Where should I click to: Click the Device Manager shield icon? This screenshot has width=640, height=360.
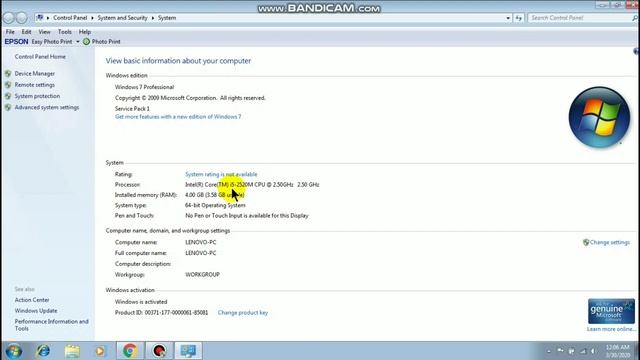(8, 73)
